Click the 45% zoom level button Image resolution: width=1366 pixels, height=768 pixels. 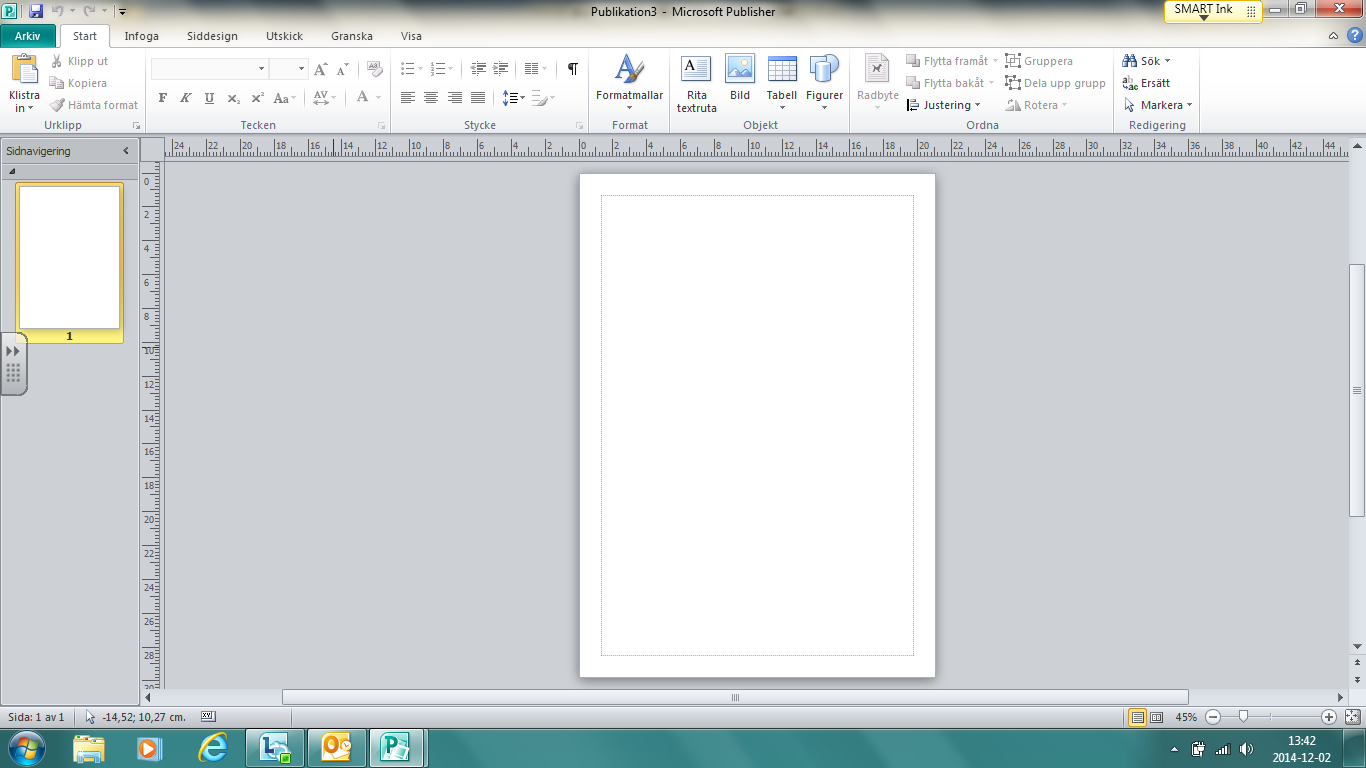coord(1186,717)
